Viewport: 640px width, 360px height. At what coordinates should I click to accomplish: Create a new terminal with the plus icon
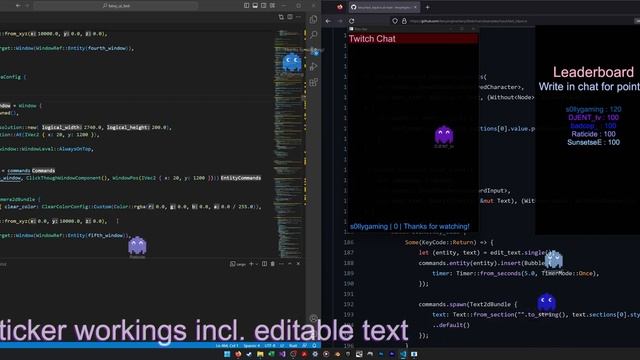(251, 264)
